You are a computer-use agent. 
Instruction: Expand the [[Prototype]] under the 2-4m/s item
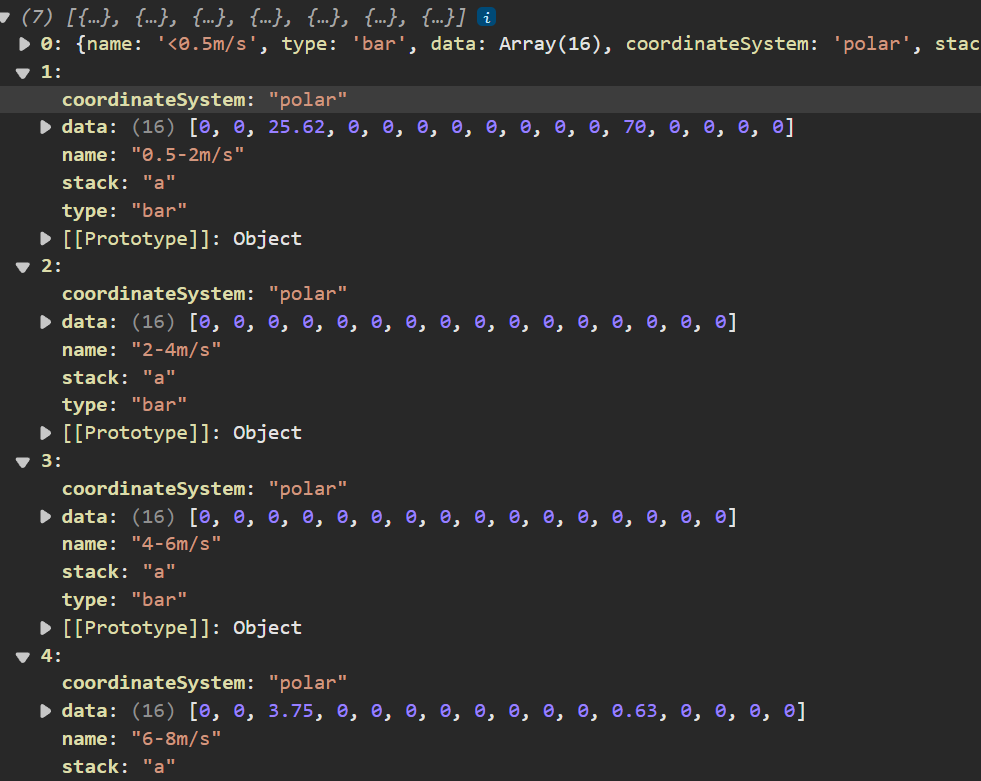click(x=46, y=432)
